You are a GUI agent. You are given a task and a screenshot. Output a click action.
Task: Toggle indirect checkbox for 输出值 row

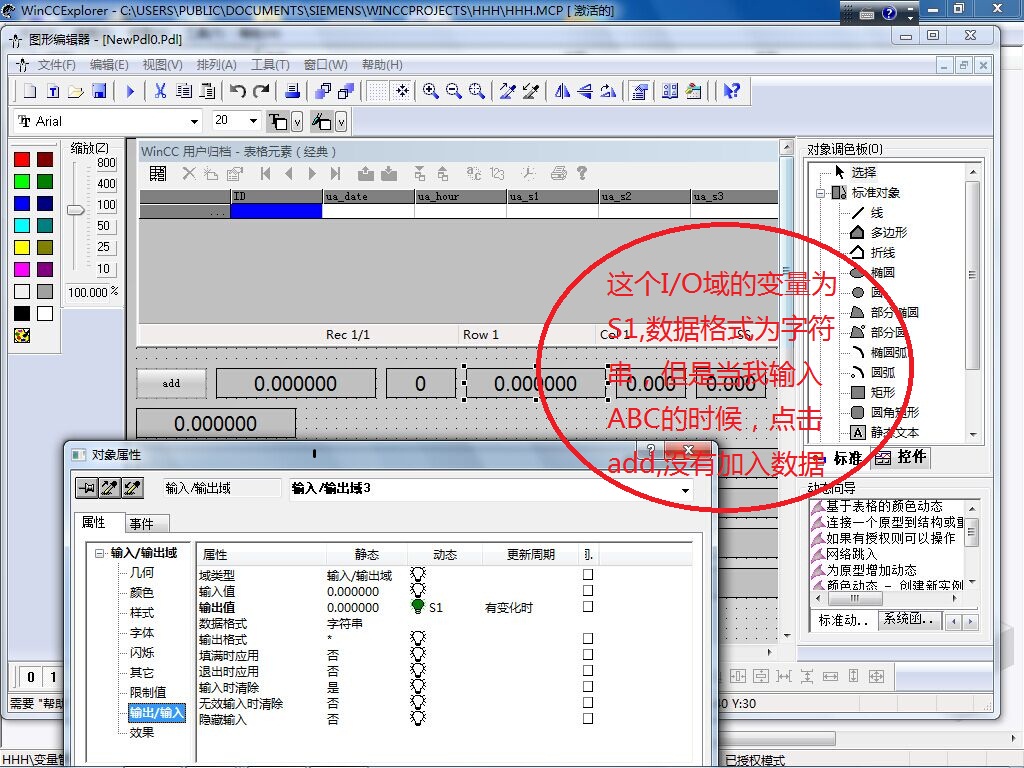click(588, 607)
